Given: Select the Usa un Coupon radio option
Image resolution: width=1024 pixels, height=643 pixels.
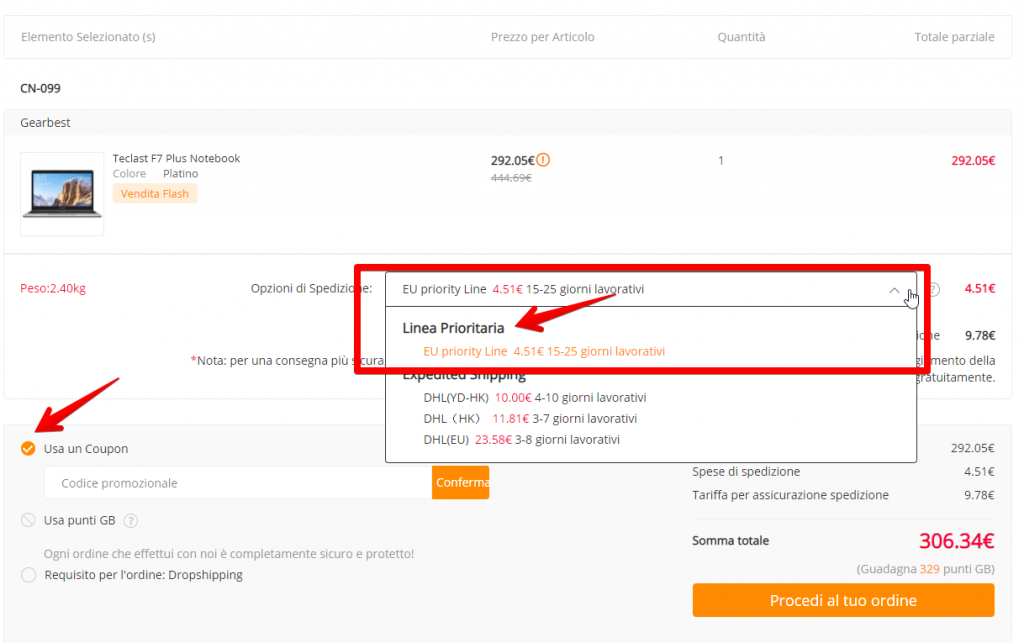Looking at the screenshot, I should coord(28,449).
